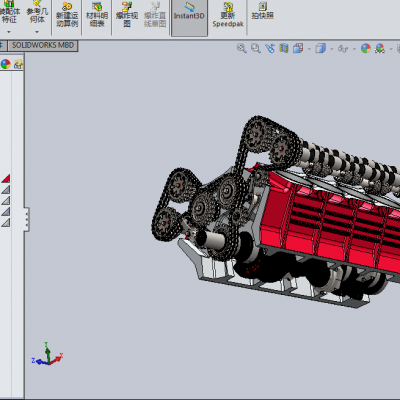Click the Section View icon

pos(284,48)
